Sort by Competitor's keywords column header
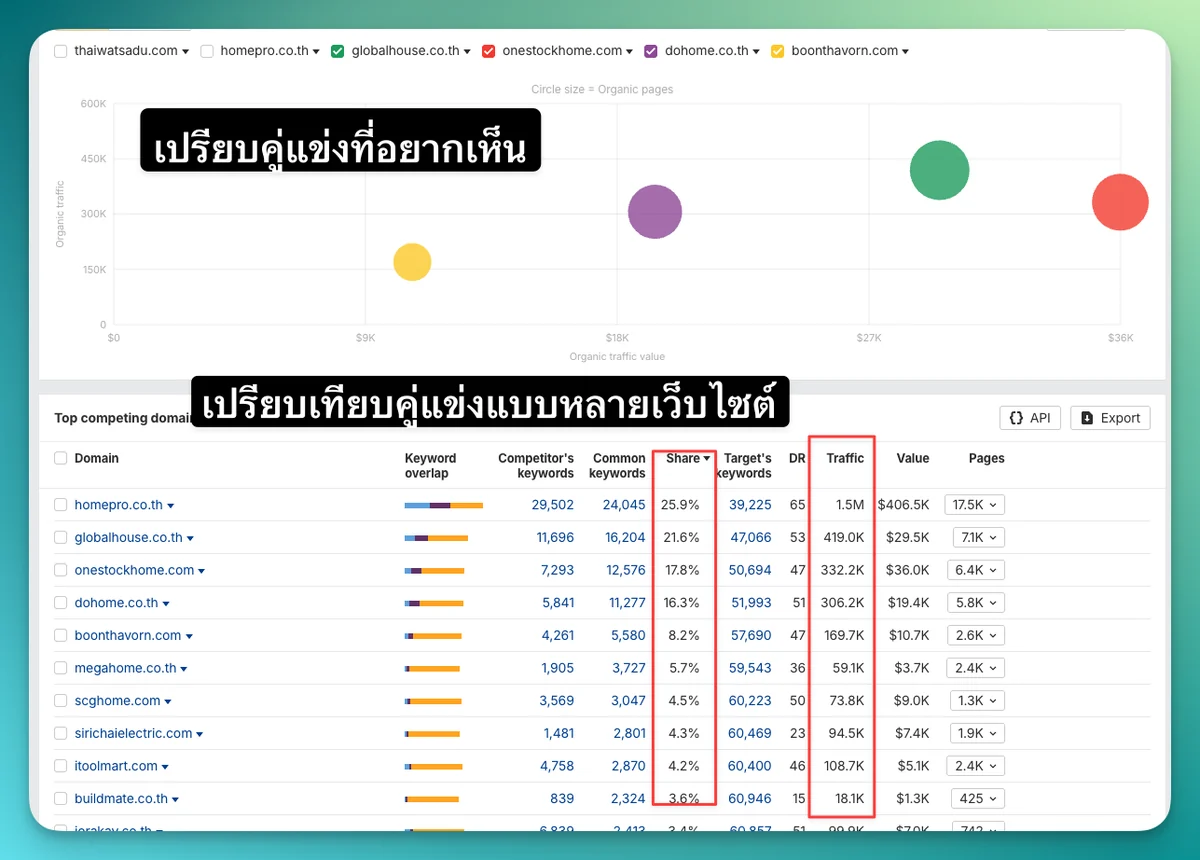The image size is (1200, 860). 536,466
